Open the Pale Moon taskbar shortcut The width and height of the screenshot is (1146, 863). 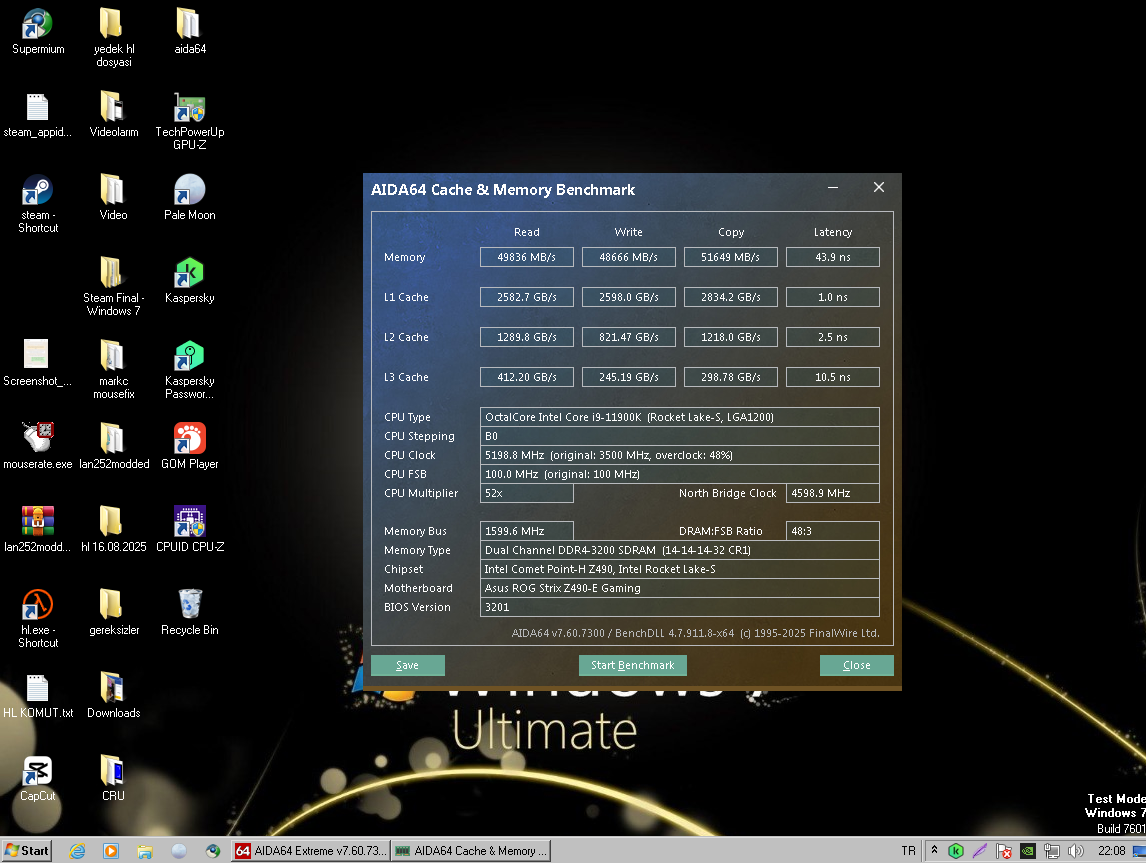[x=179, y=851]
